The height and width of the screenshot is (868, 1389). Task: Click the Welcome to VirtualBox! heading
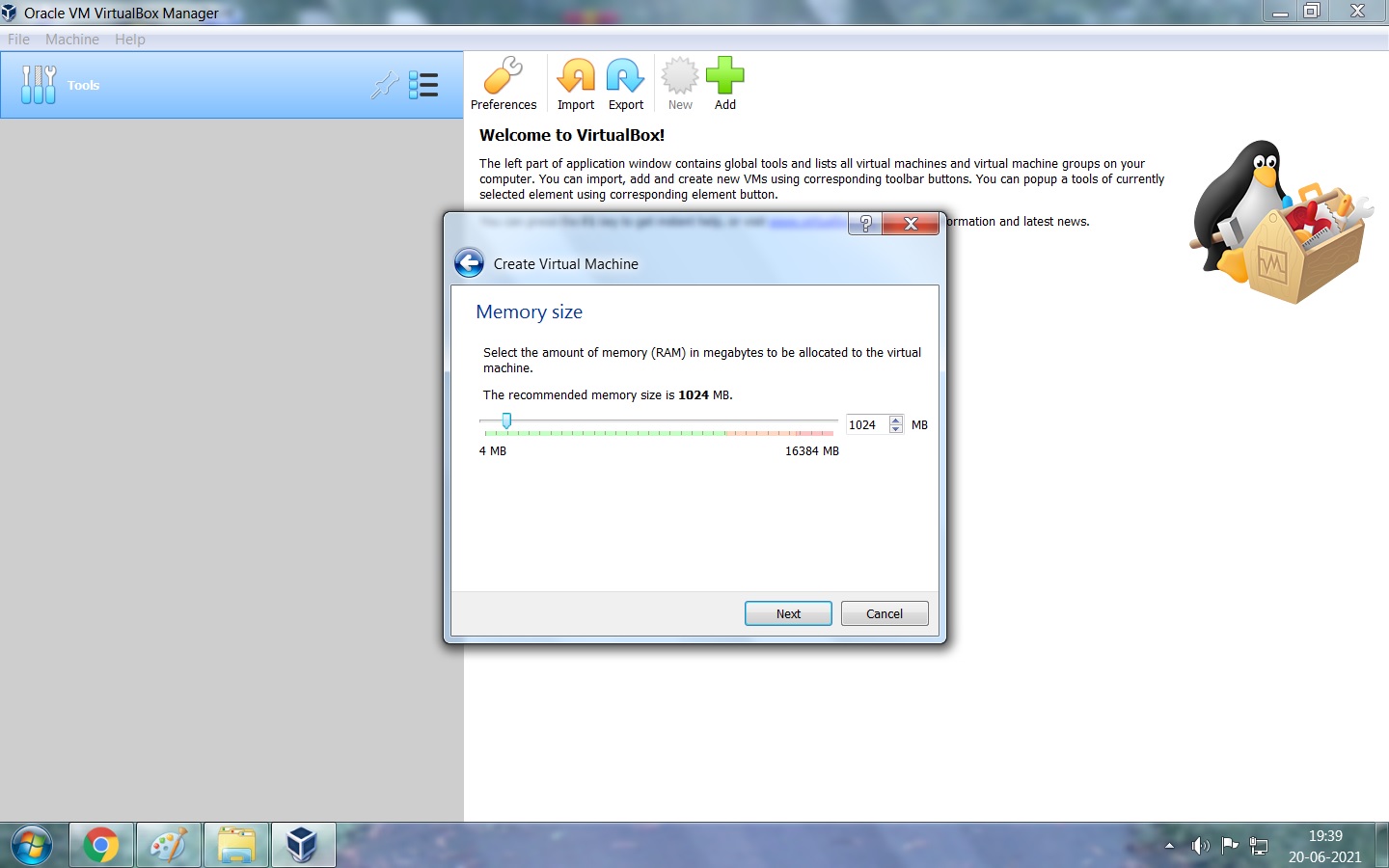[572, 135]
